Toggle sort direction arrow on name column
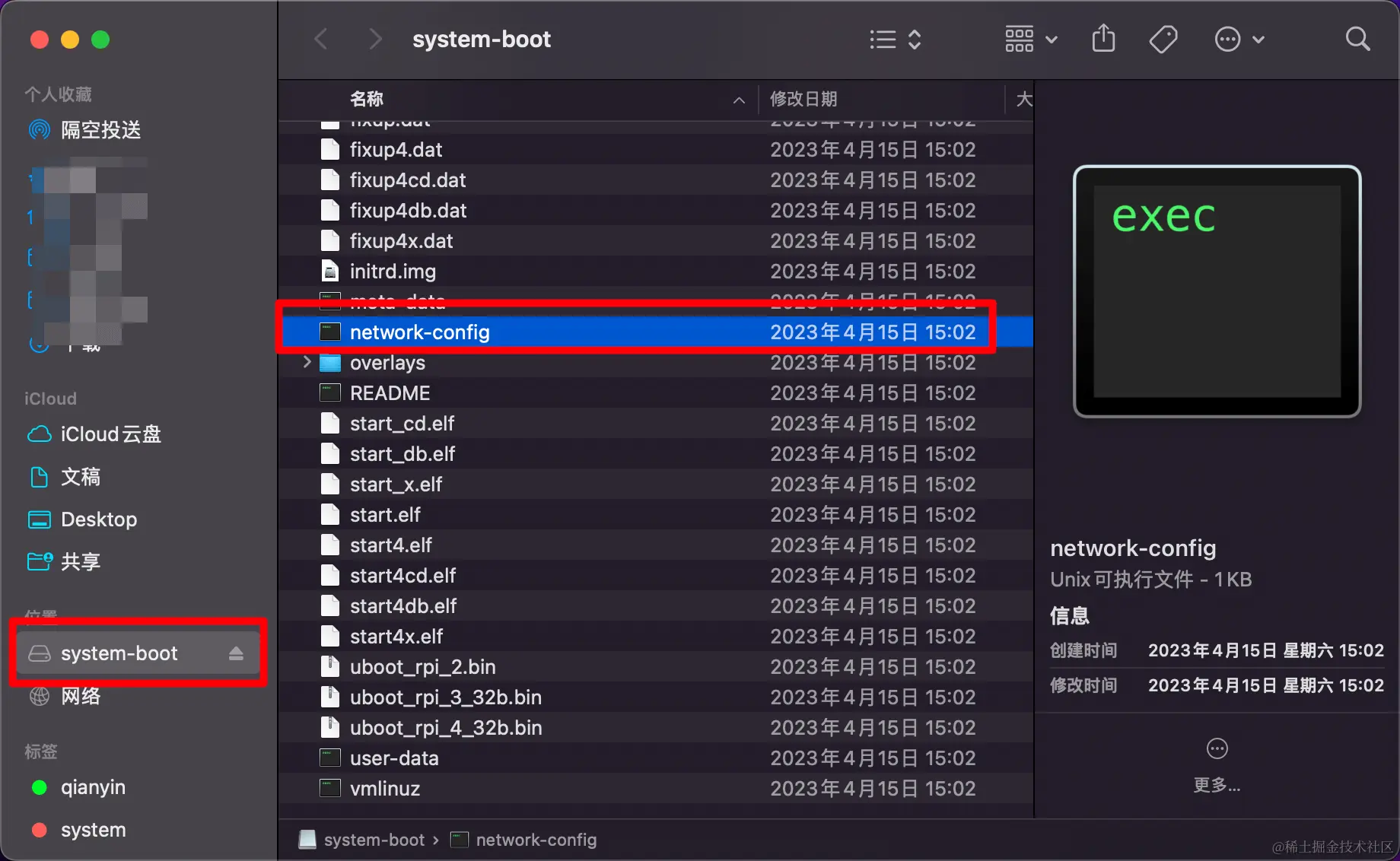Image resolution: width=1400 pixels, height=861 pixels. pyautogui.click(x=739, y=100)
